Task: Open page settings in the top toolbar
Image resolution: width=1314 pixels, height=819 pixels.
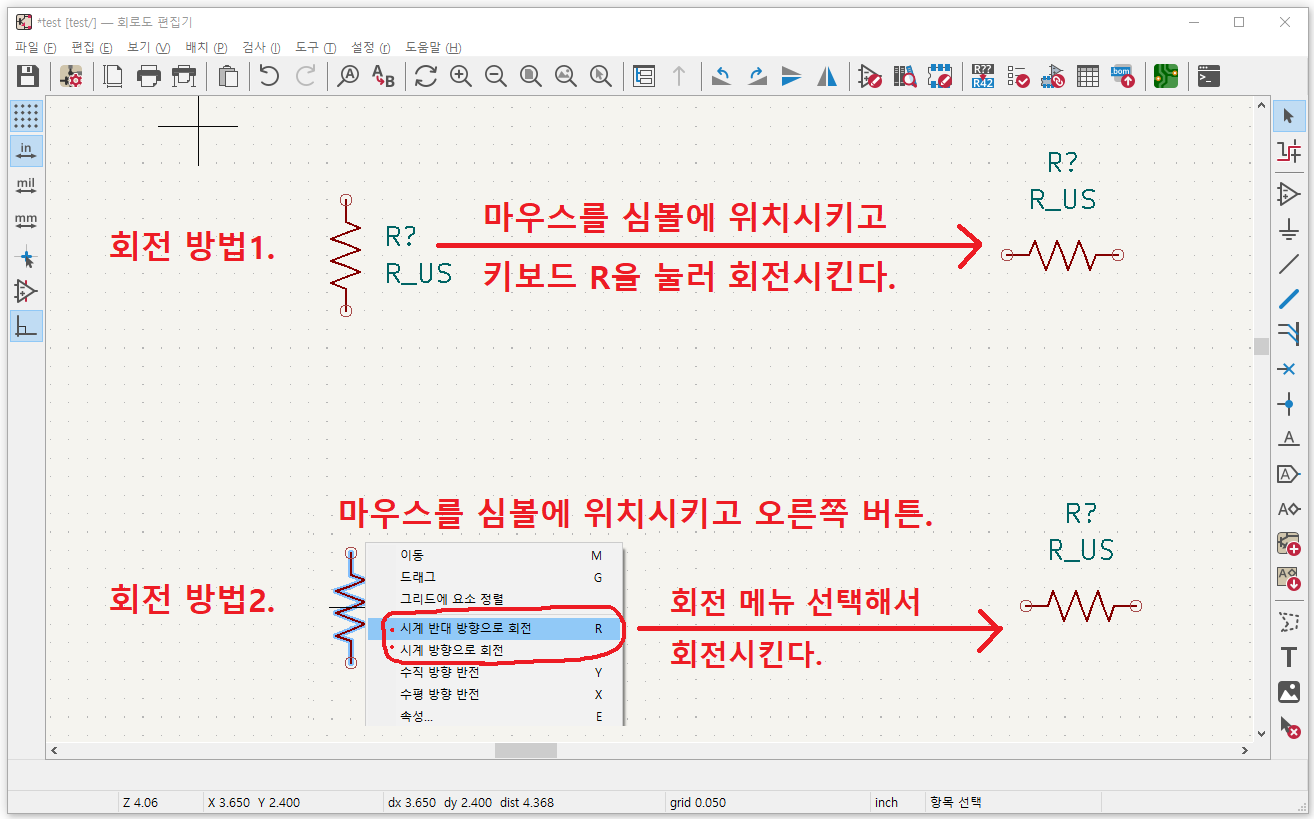Action: point(114,76)
